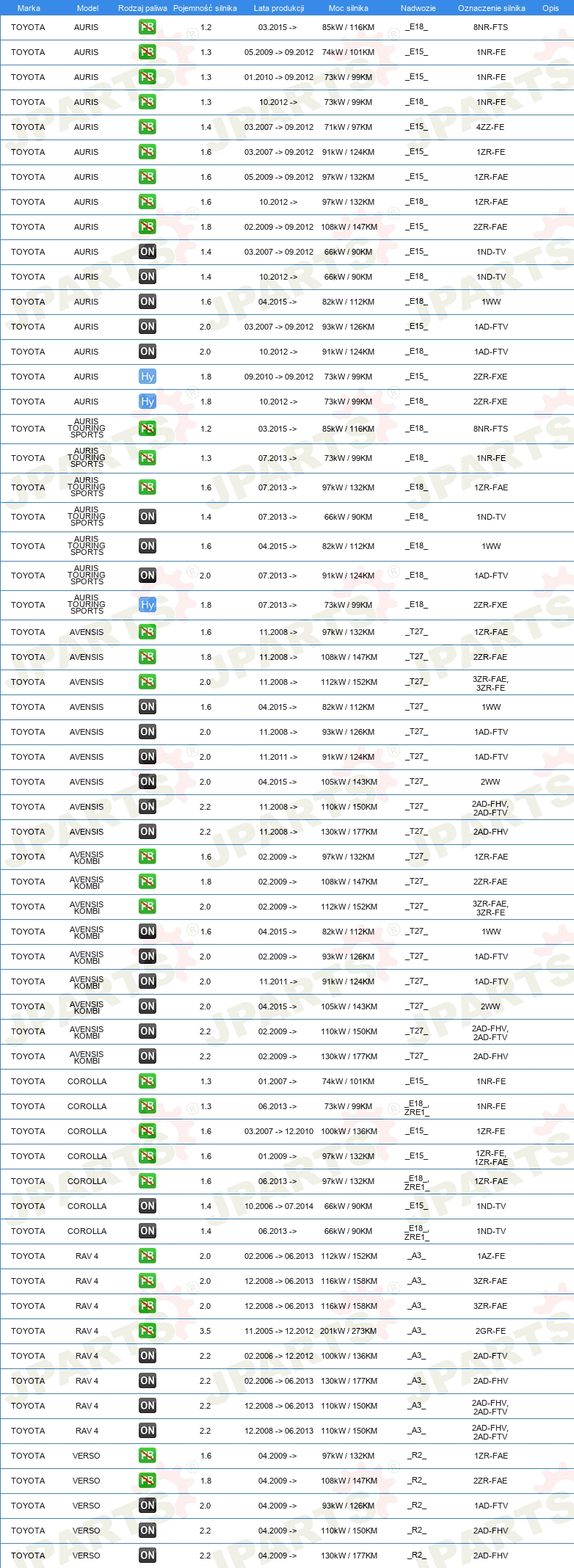This screenshot has width=574, height=1568.
Task: Click the 02.2006 -> 12.2012 production years cell
Action: click(x=279, y=1356)
